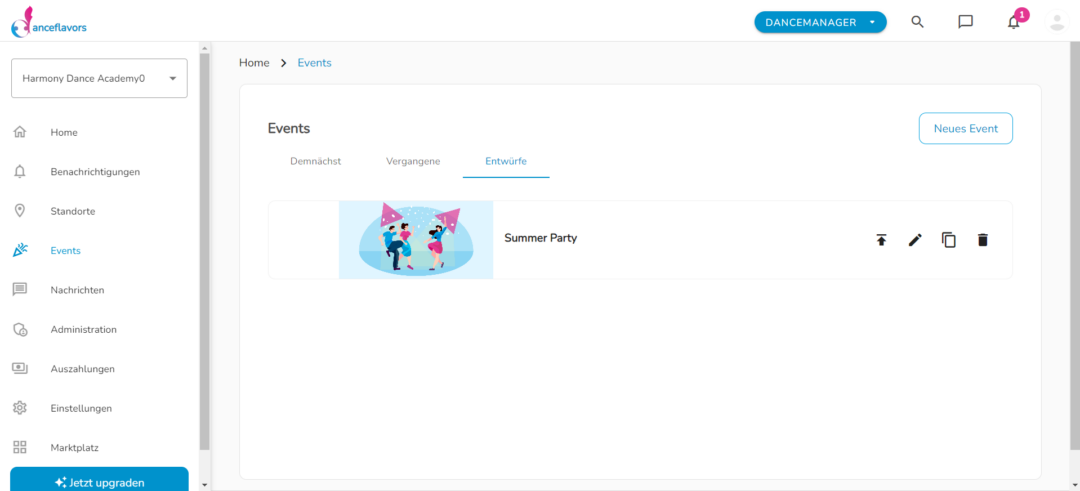
Task: Click the Events party popper icon
Action: 20,251
